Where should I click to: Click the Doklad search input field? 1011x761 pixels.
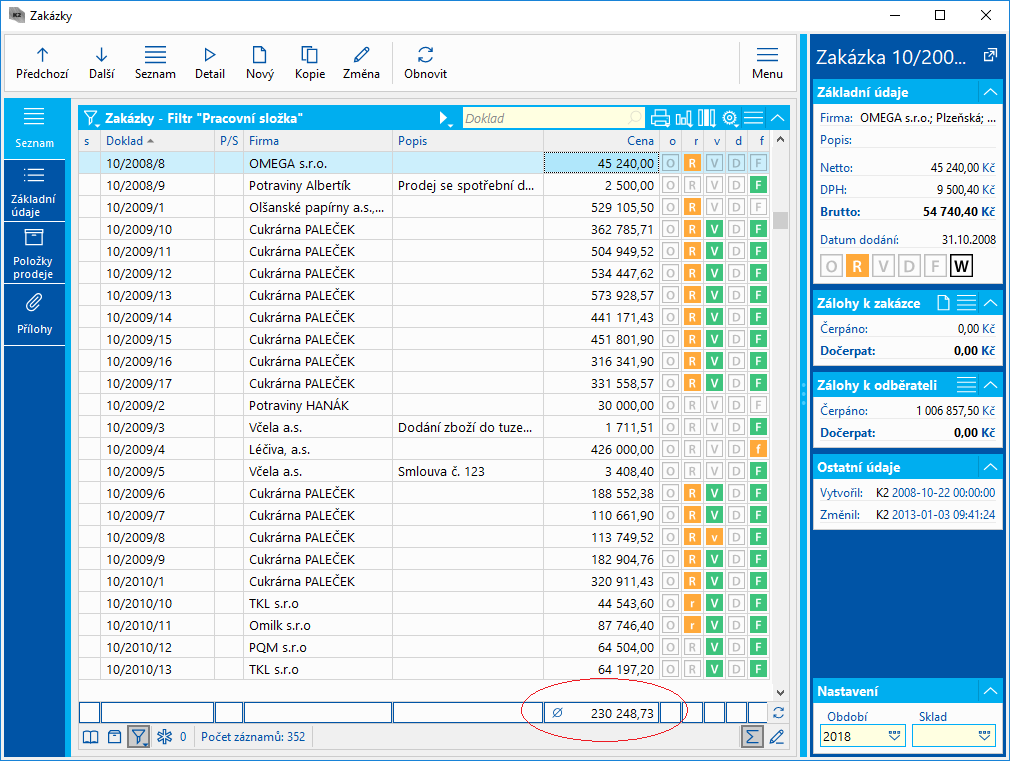(x=545, y=118)
